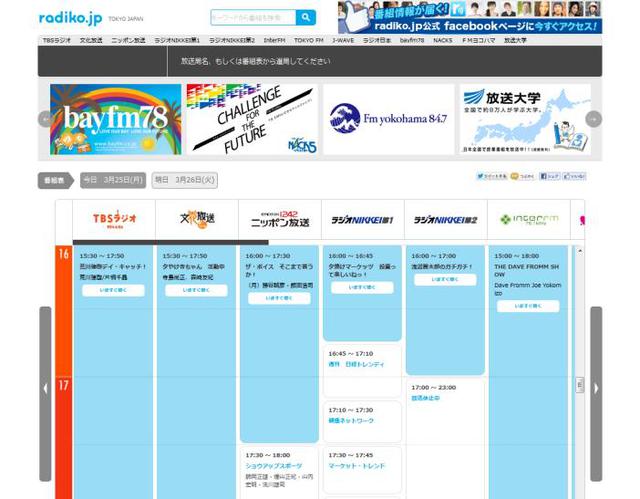The height and width of the screenshot is (499, 640).
Task: Open the NACK5 Challenge for the Future banner
Action: point(252,120)
